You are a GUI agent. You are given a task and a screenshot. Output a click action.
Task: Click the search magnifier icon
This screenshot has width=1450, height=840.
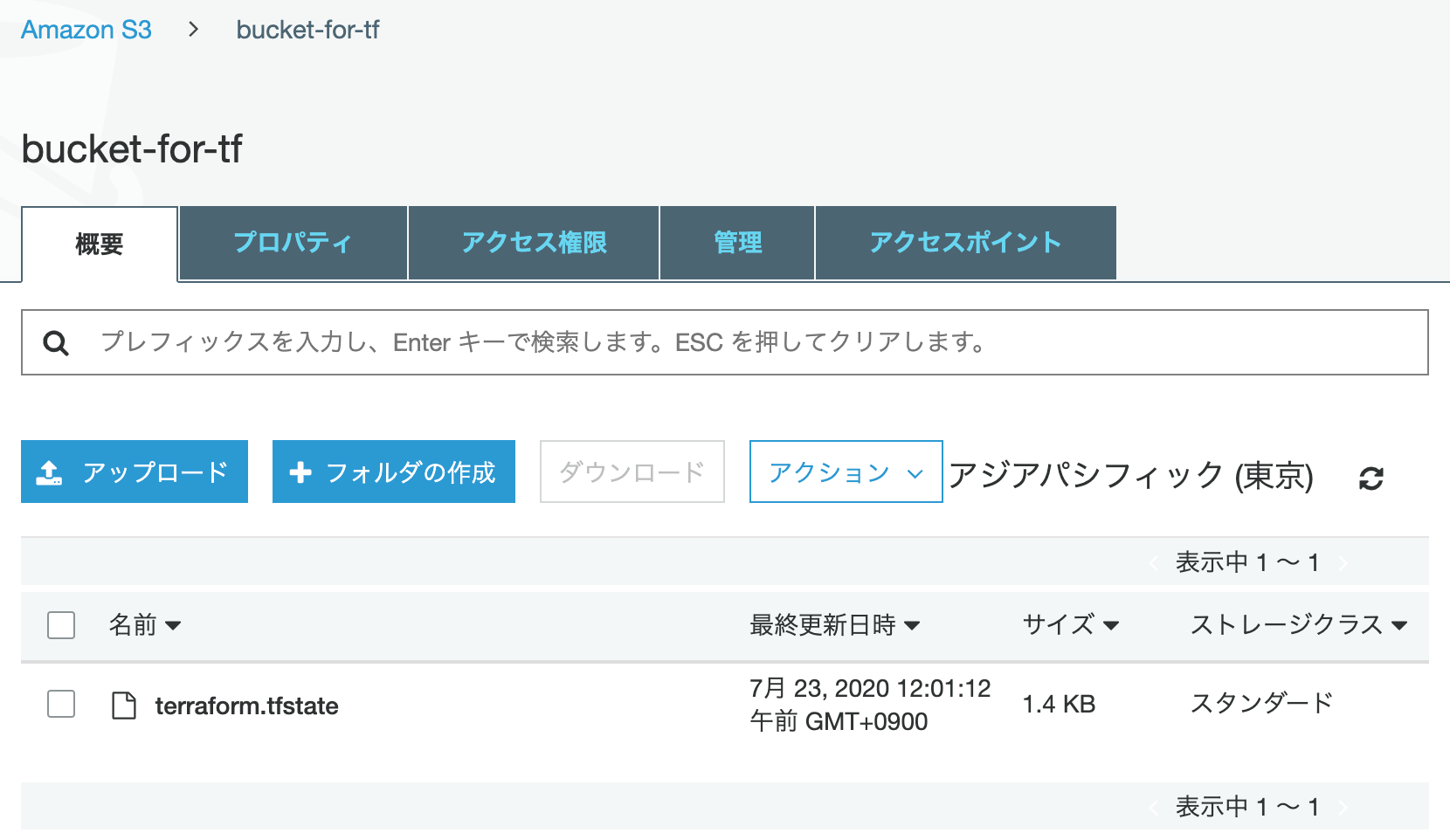coord(56,343)
